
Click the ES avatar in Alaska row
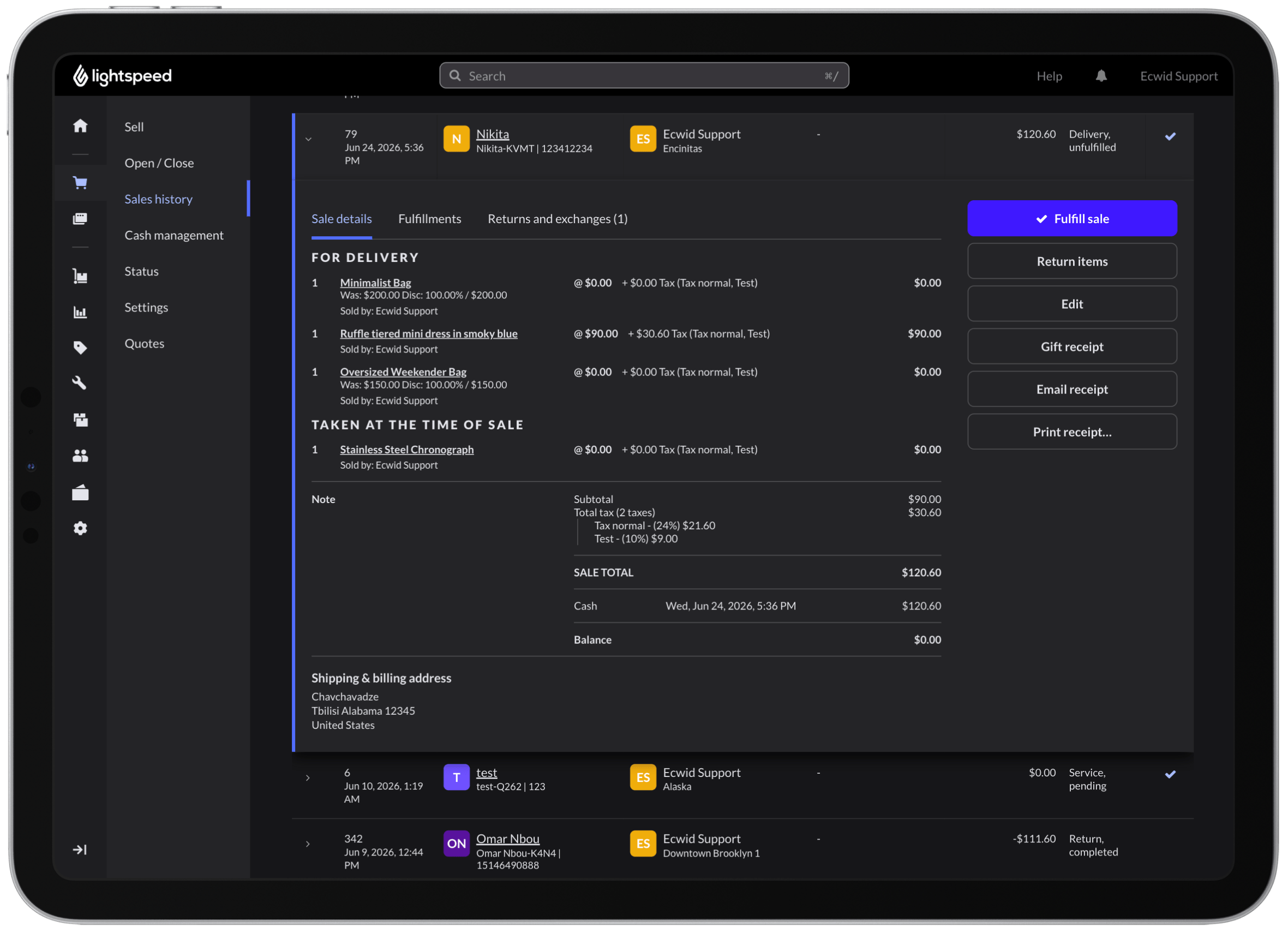point(643,778)
